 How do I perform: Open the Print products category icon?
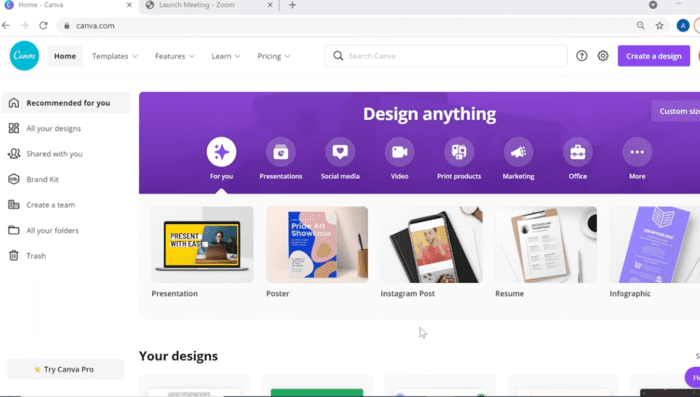click(458, 152)
